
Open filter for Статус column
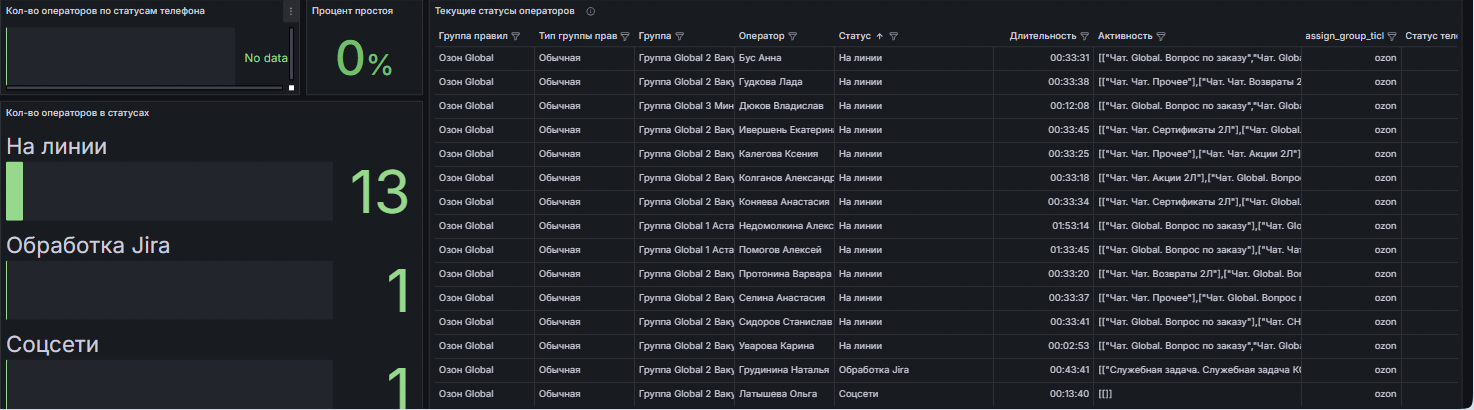point(894,36)
